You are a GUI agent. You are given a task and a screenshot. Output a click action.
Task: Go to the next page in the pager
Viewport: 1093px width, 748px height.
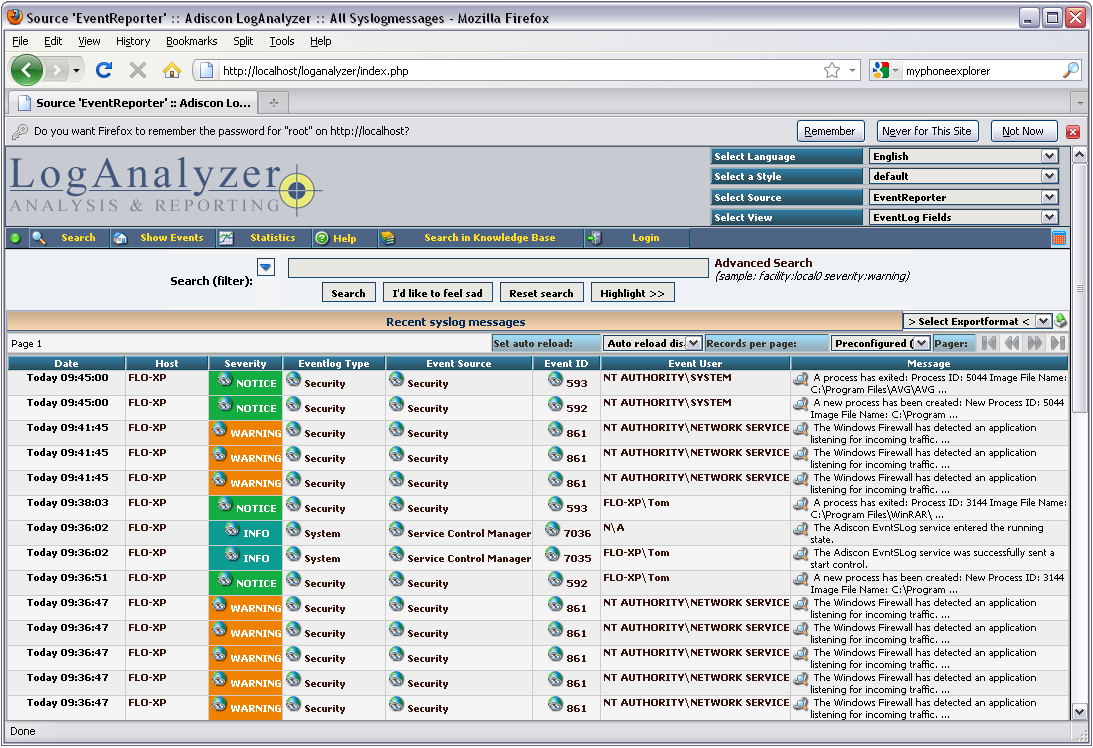pyautogui.click(x=1035, y=343)
